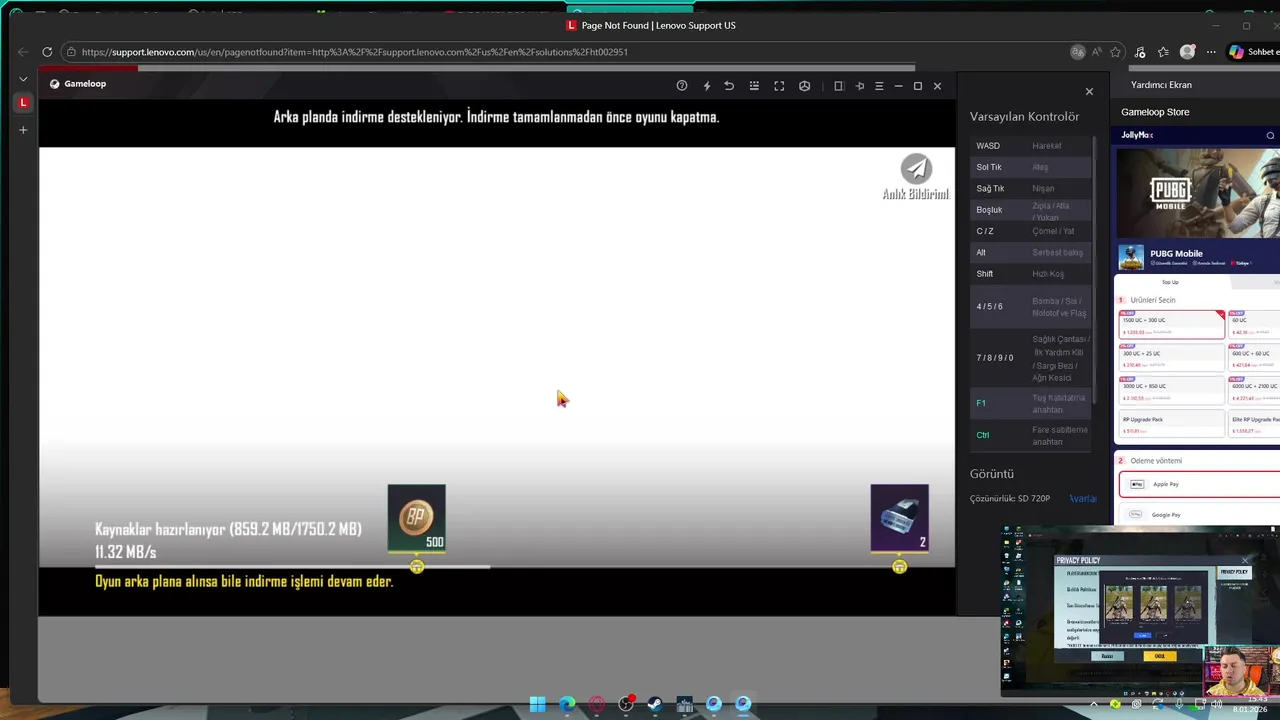Click Anlık Bildirimi paper plane icon
The image size is (1280, 720).
click(916, 168)
